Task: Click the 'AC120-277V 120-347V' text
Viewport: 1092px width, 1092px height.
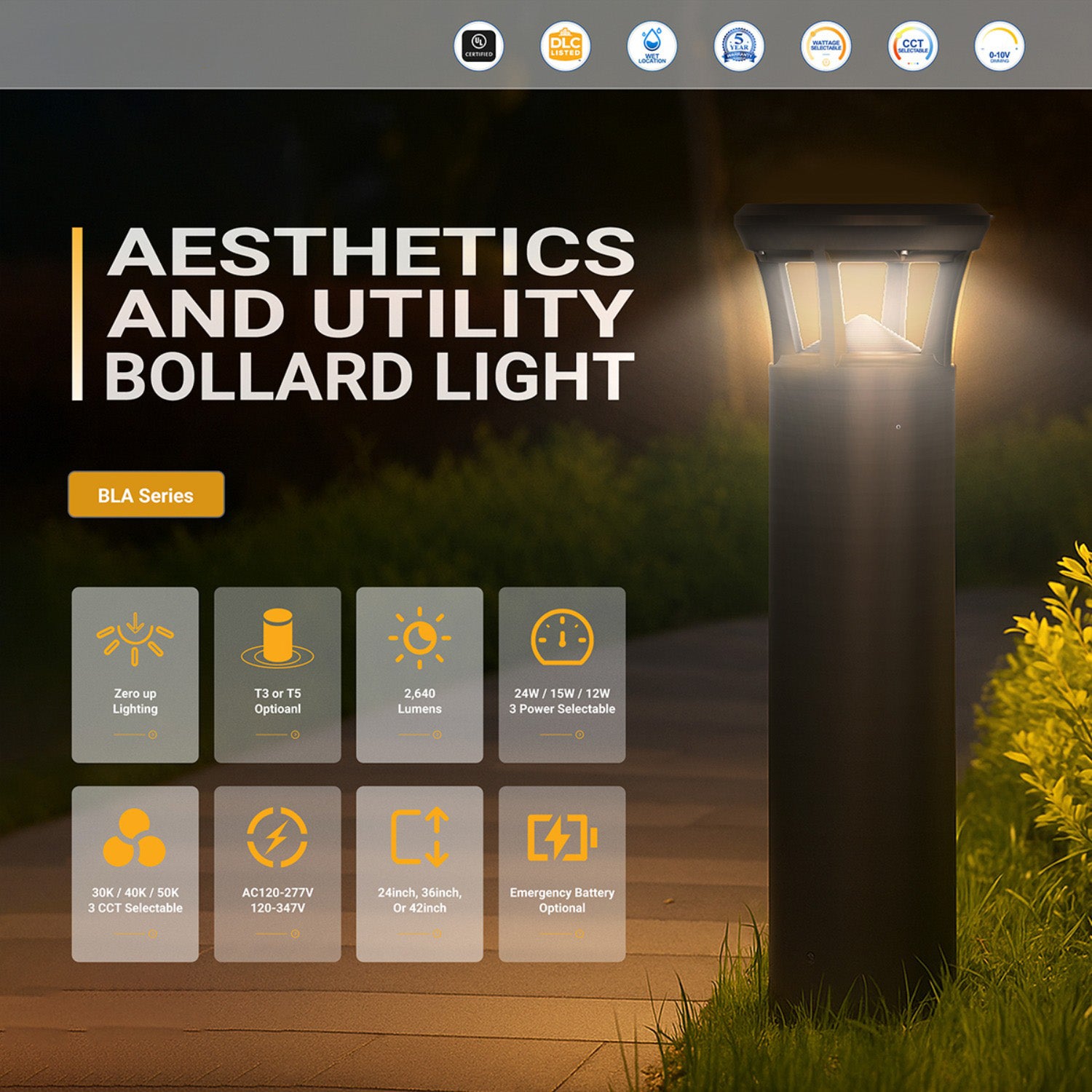Action: (x=277, y=901)
